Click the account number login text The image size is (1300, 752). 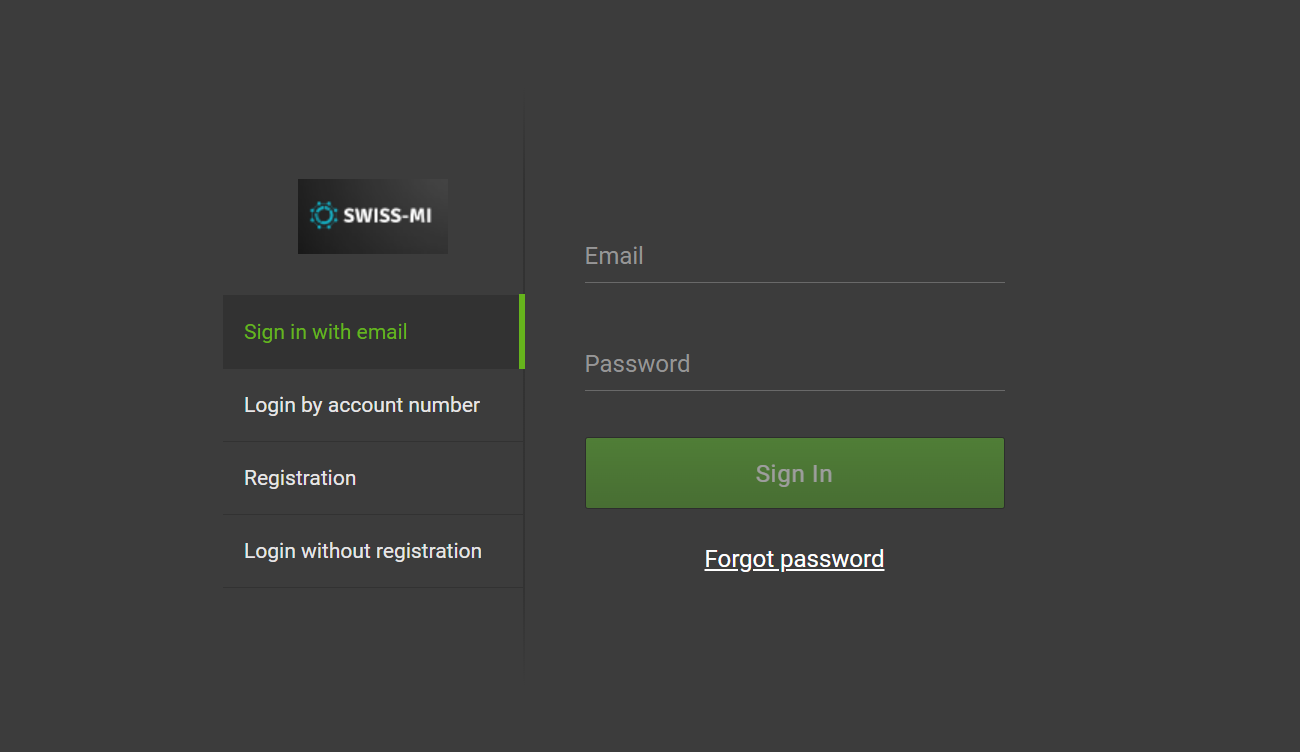click(x=362, y=405)
